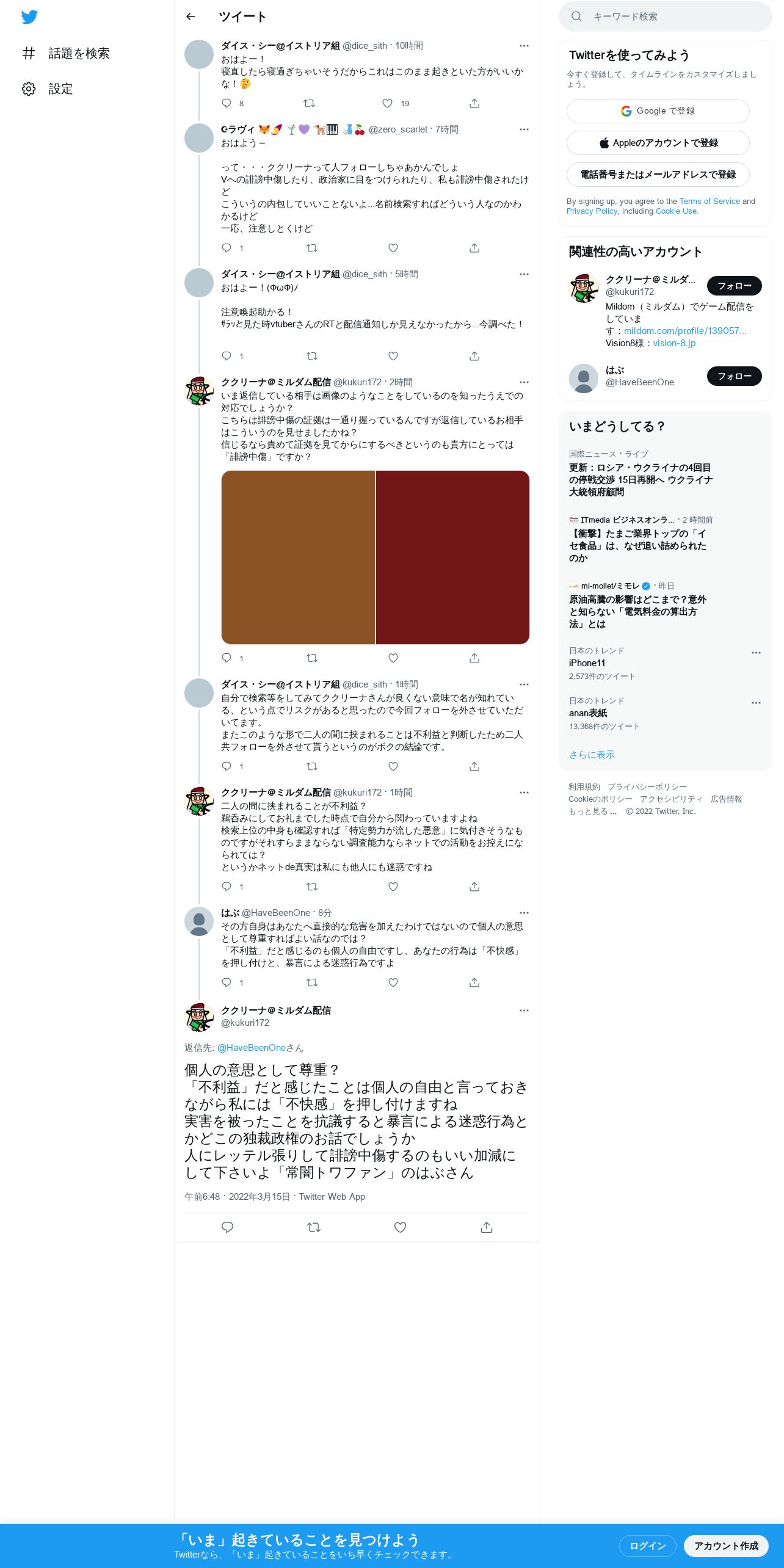This screenshot has width=784, height=1568.
Task: Open the more options for the anan表紙 trend
Action: point(756,703)
